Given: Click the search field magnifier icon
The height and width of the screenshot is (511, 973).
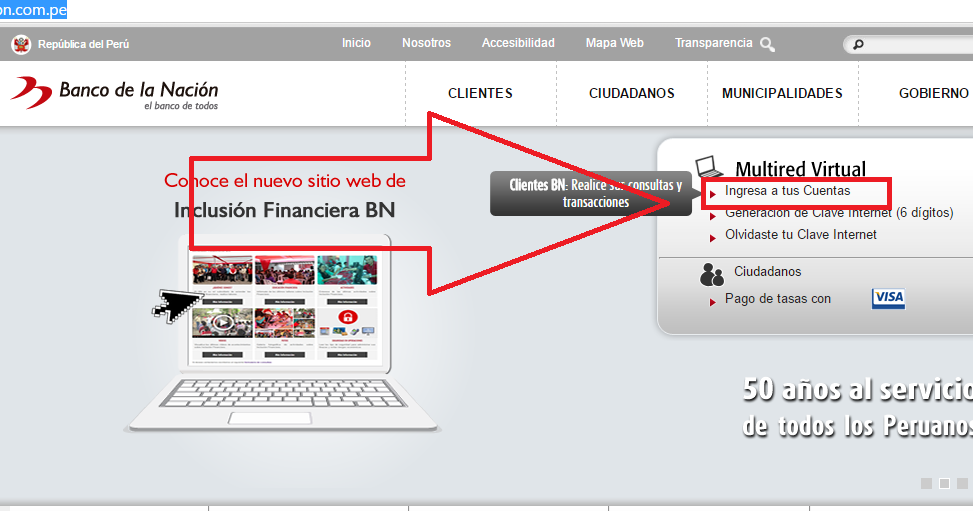Looking at the screenshot, I should click(858, 44).
